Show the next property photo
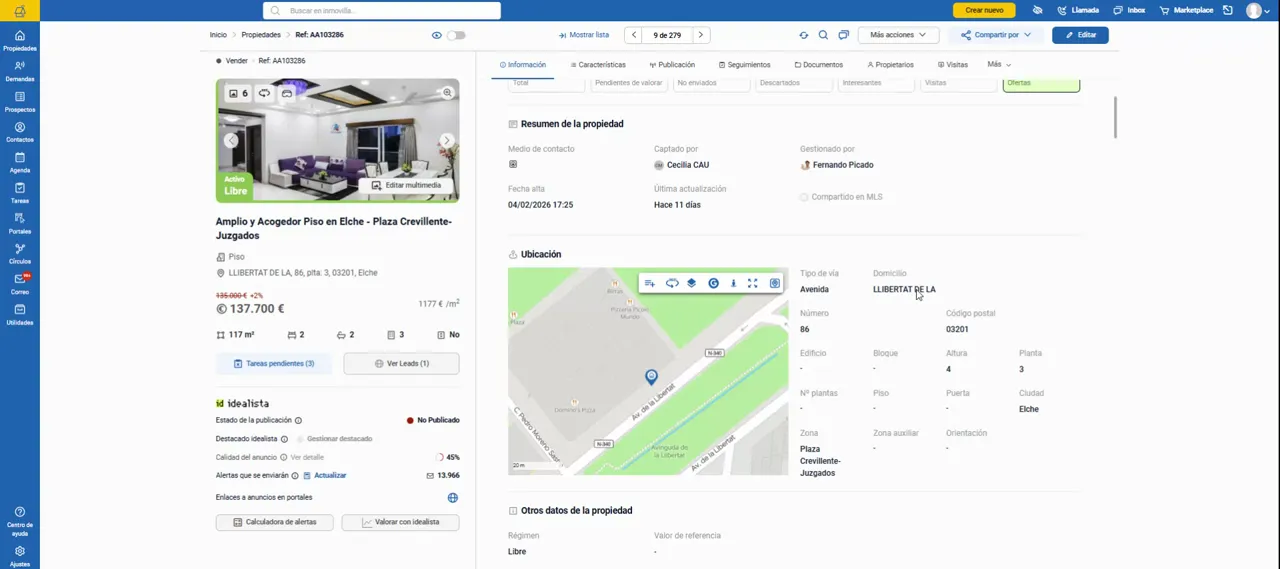This screenshot has width=1280, height=569. click(446, 141)
